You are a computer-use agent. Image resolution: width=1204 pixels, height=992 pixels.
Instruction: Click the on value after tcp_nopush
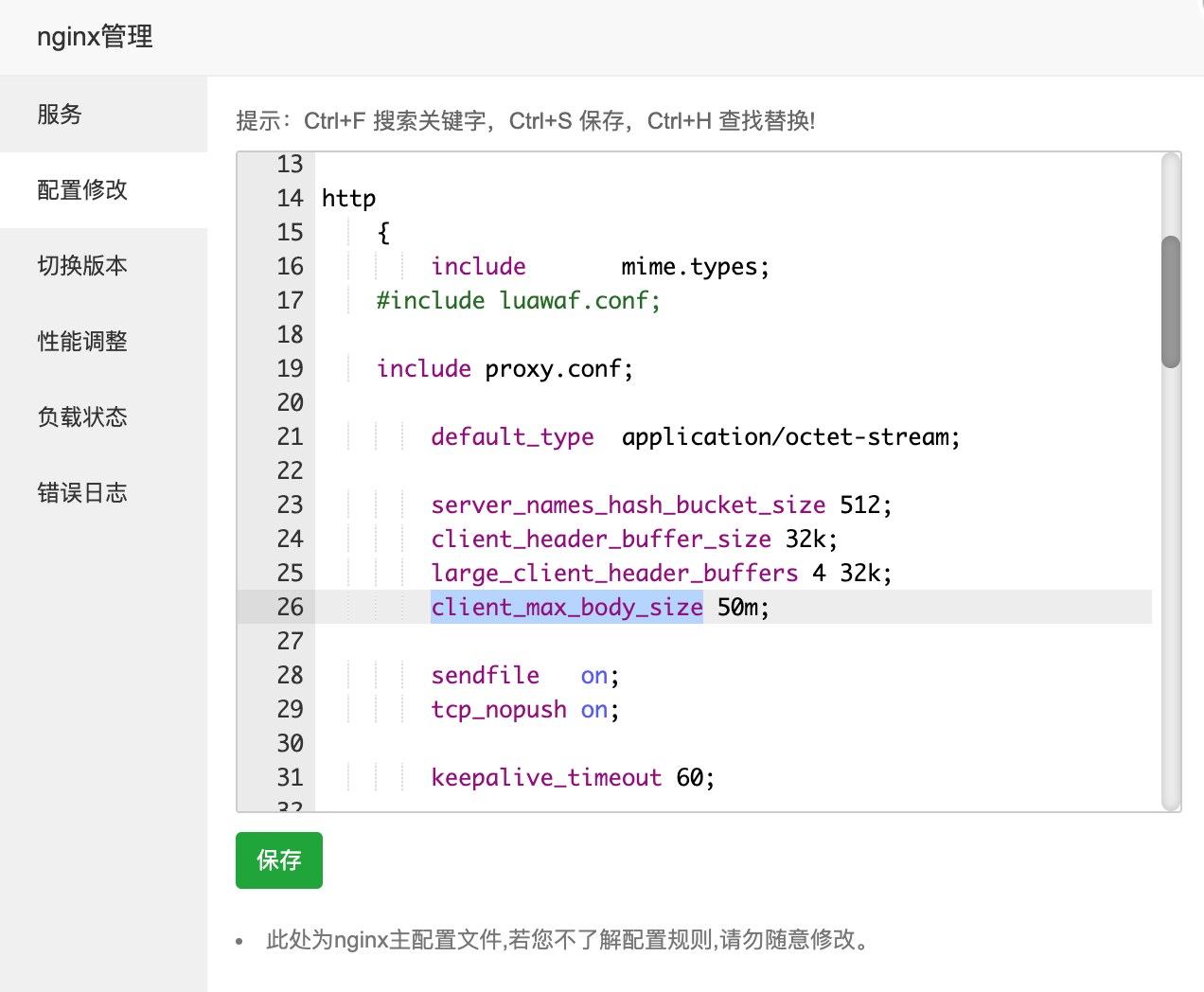[x=594, y=710]
